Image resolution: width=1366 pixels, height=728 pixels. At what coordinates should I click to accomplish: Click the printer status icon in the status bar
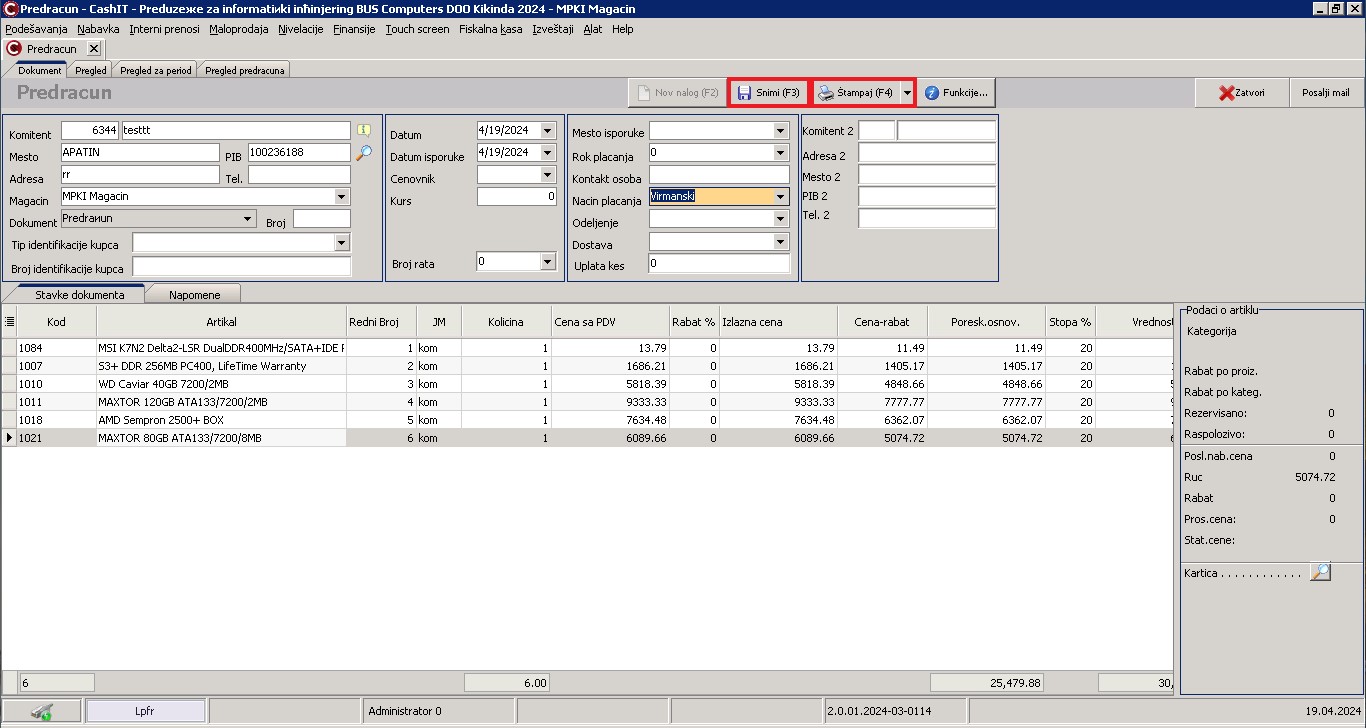tap(42, 711)
